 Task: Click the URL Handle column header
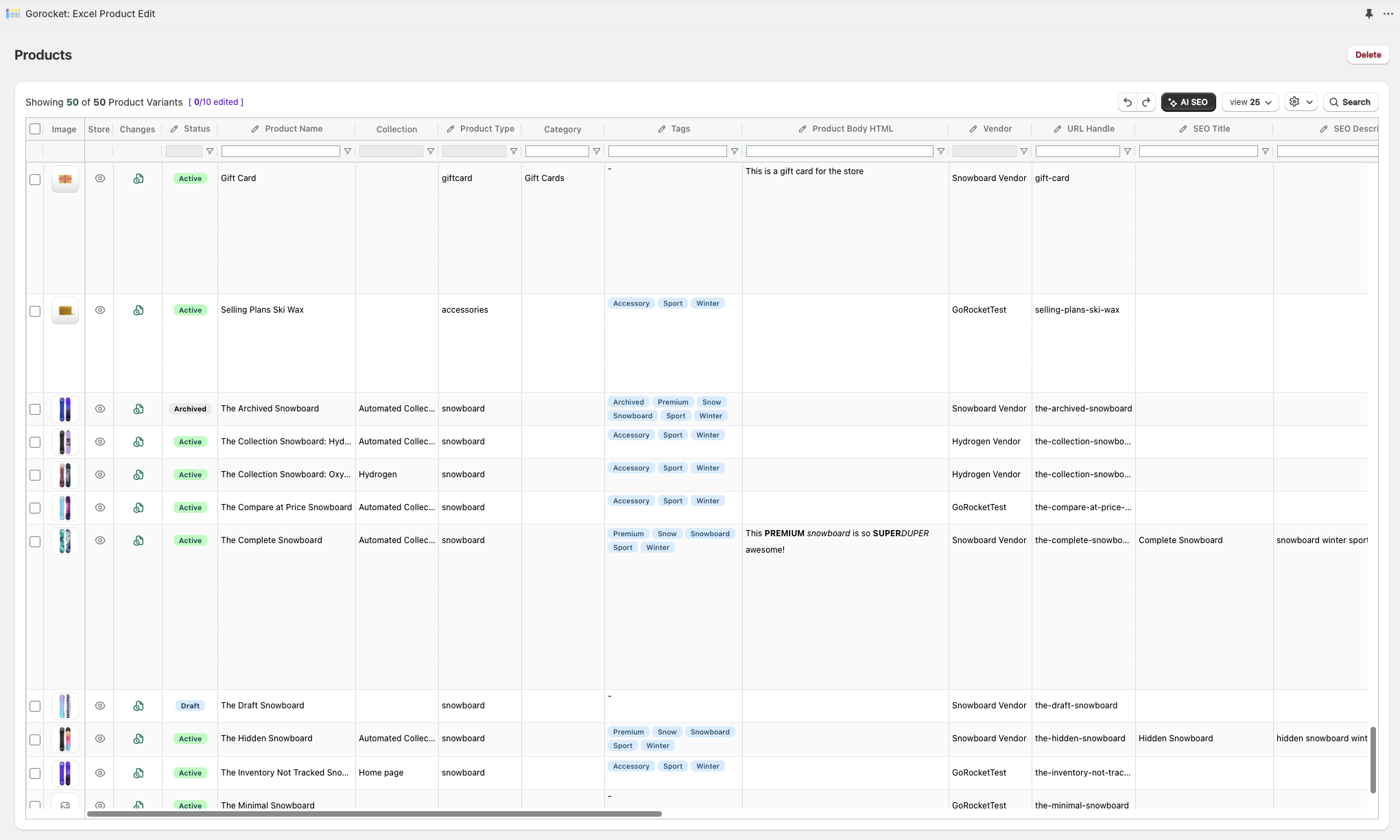[1084, 129]
